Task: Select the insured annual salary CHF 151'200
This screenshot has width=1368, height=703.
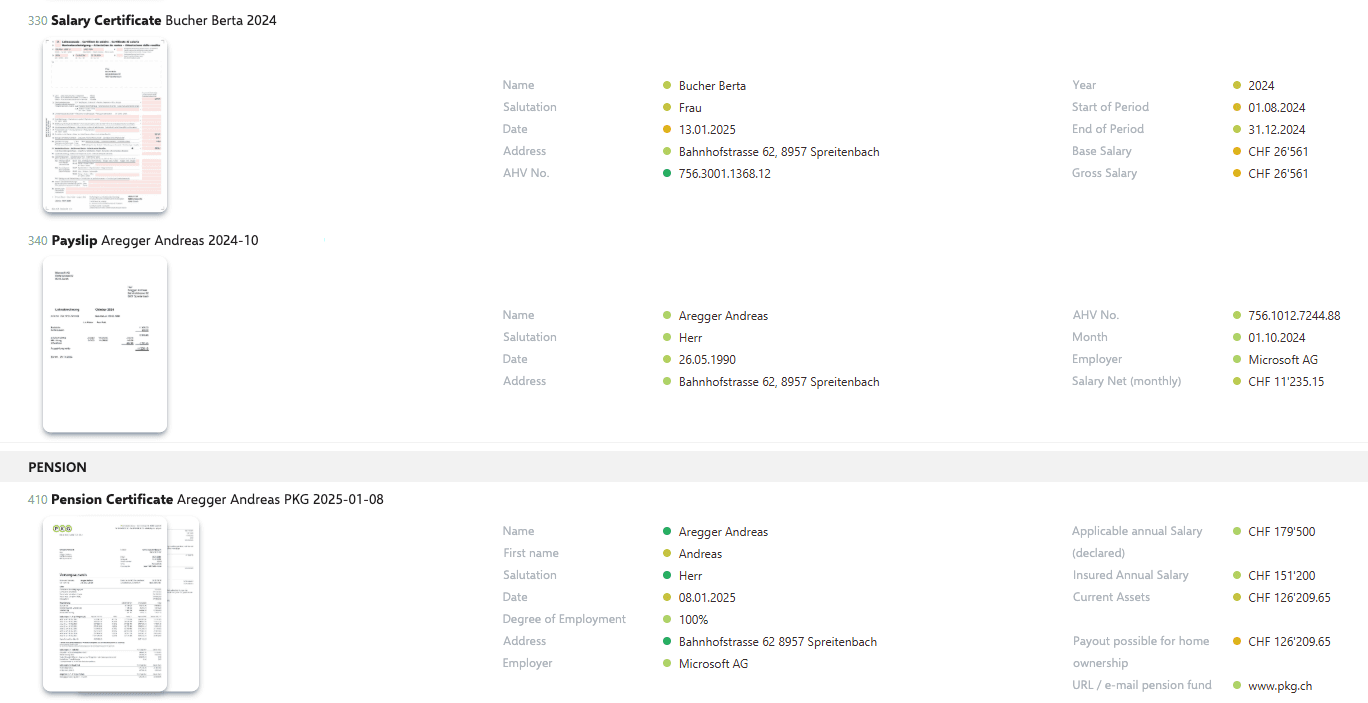Action: tap(1282, 575)
